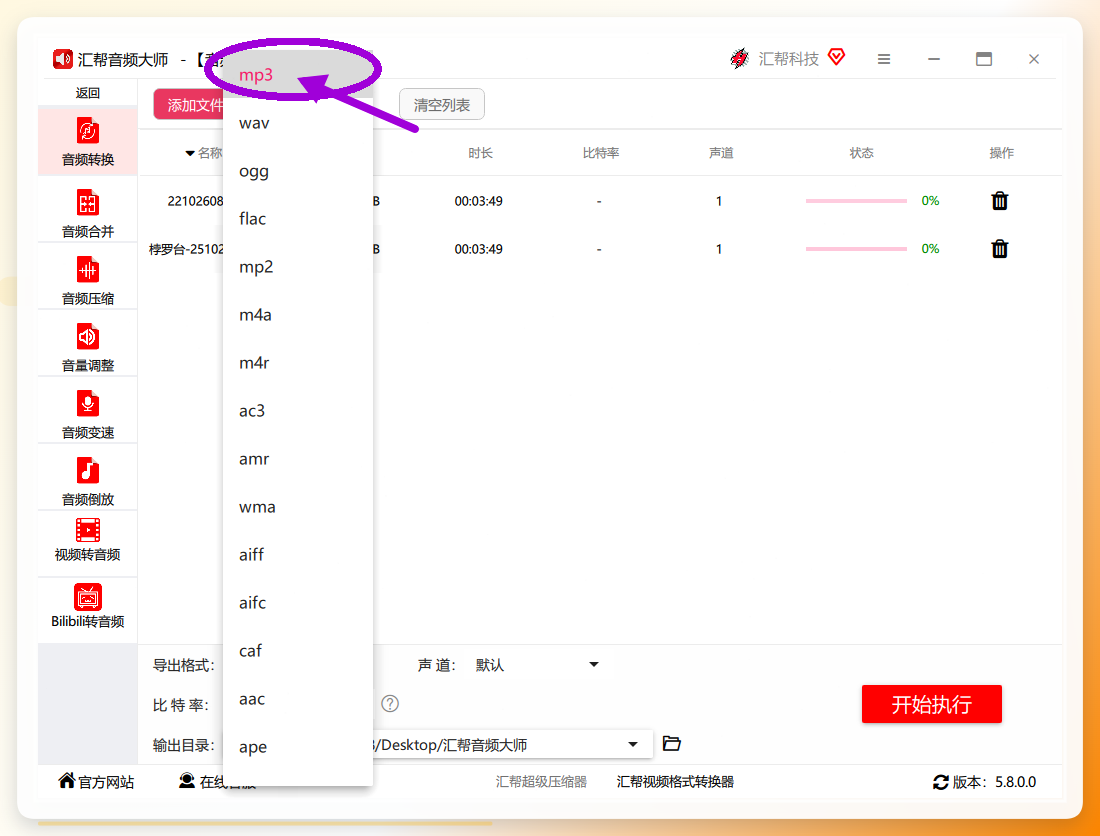Pick ape export format

pos(297,746)
